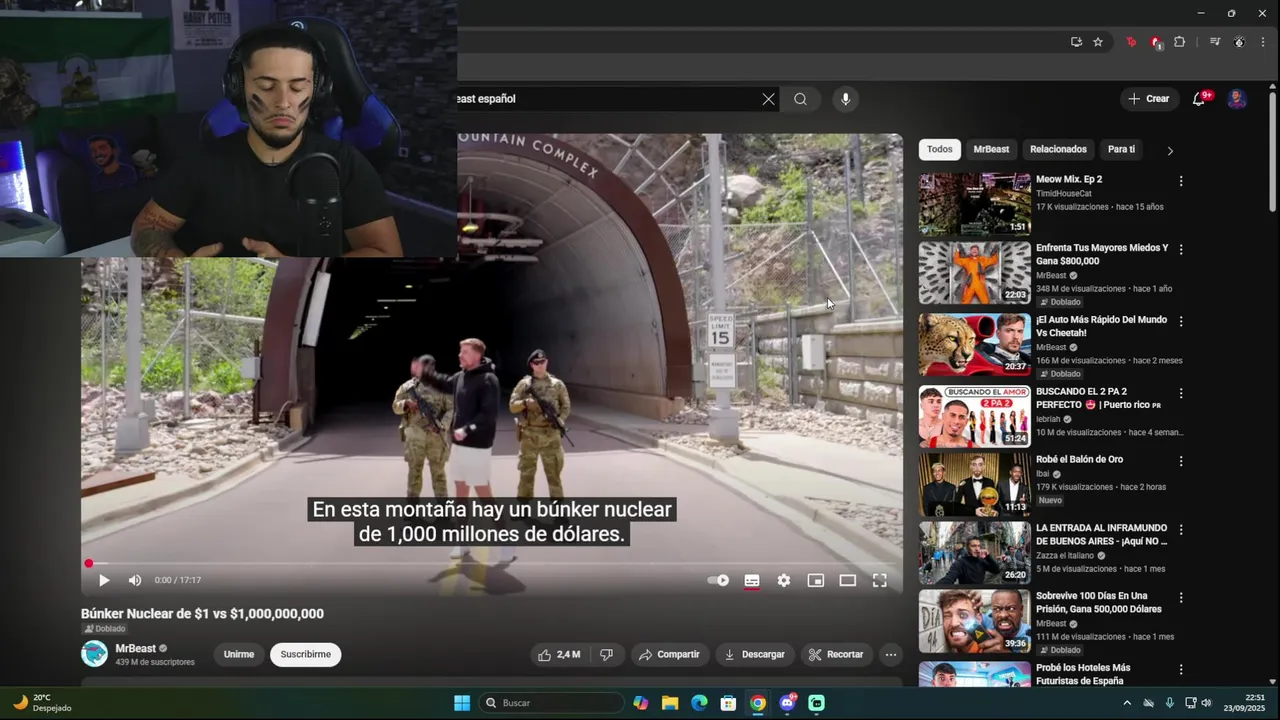The height and width of the screenshot is (720, 1280).
Task: Open the Windows Start menu
Action: pyautogui.click(x=462, y=703)
